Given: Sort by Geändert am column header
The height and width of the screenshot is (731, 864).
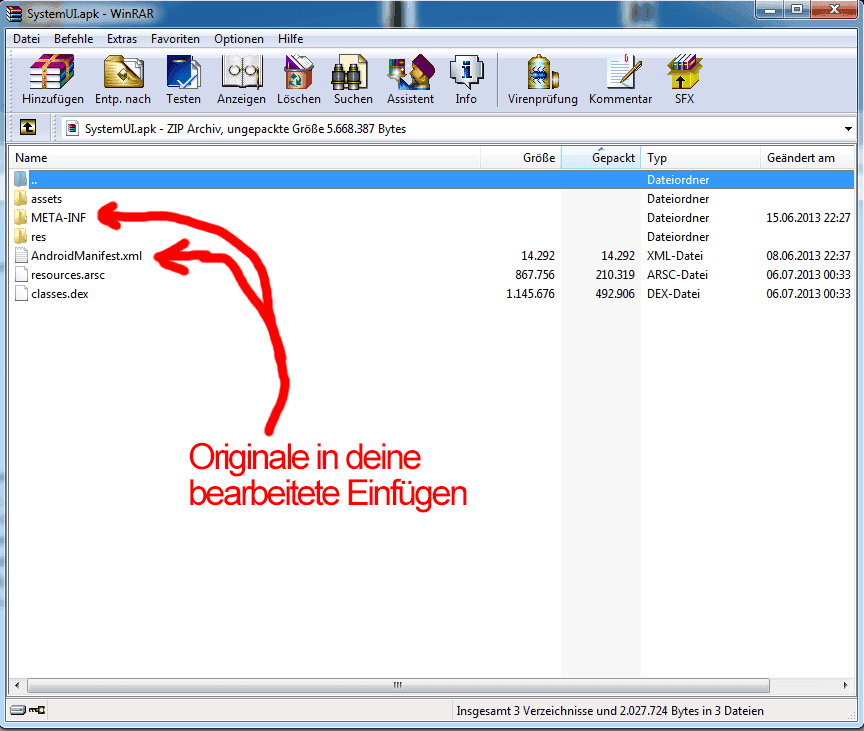Looking at the screenshot, I should (x=807, y=158).
